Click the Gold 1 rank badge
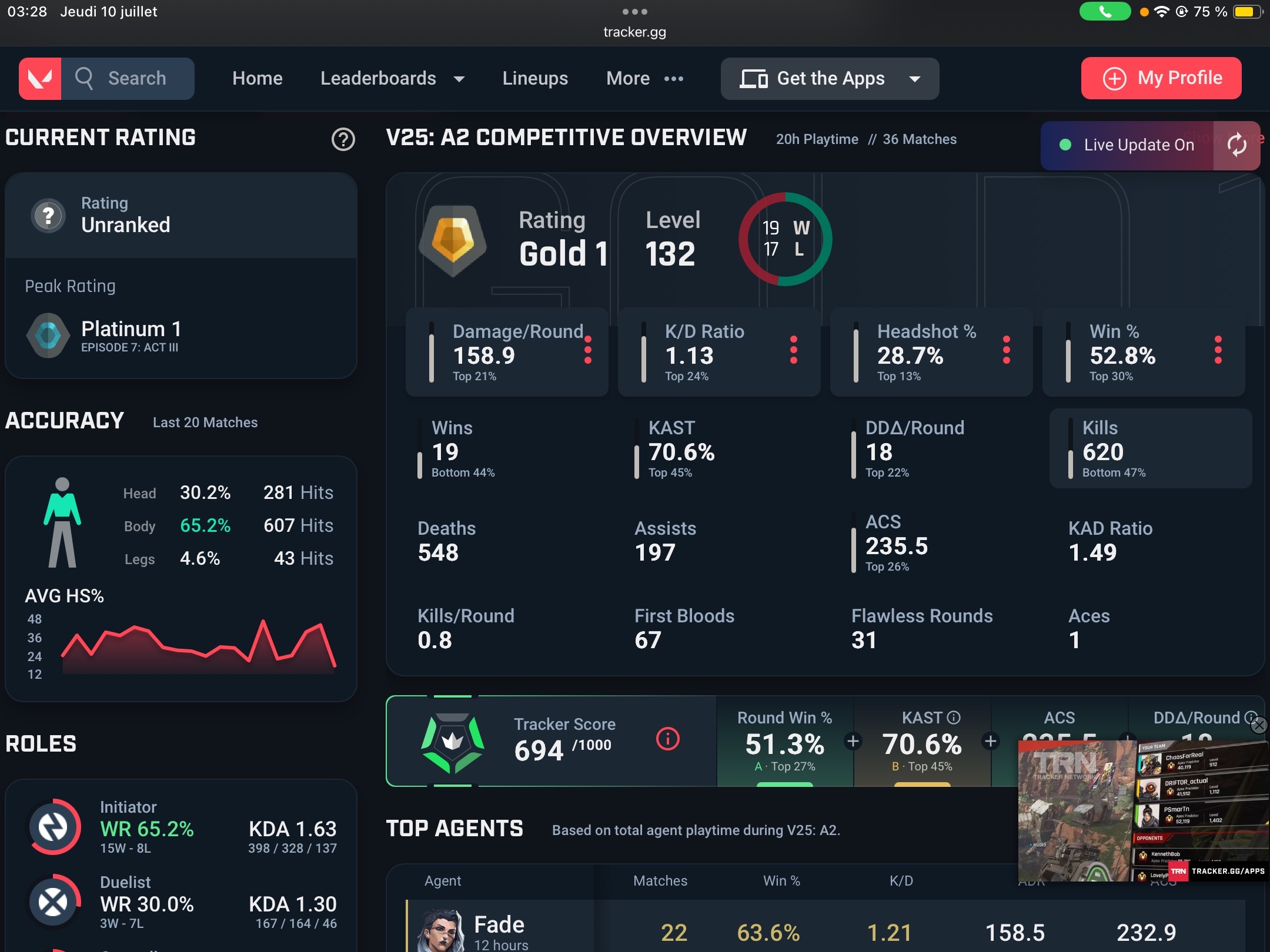 (x=453, y=240)
